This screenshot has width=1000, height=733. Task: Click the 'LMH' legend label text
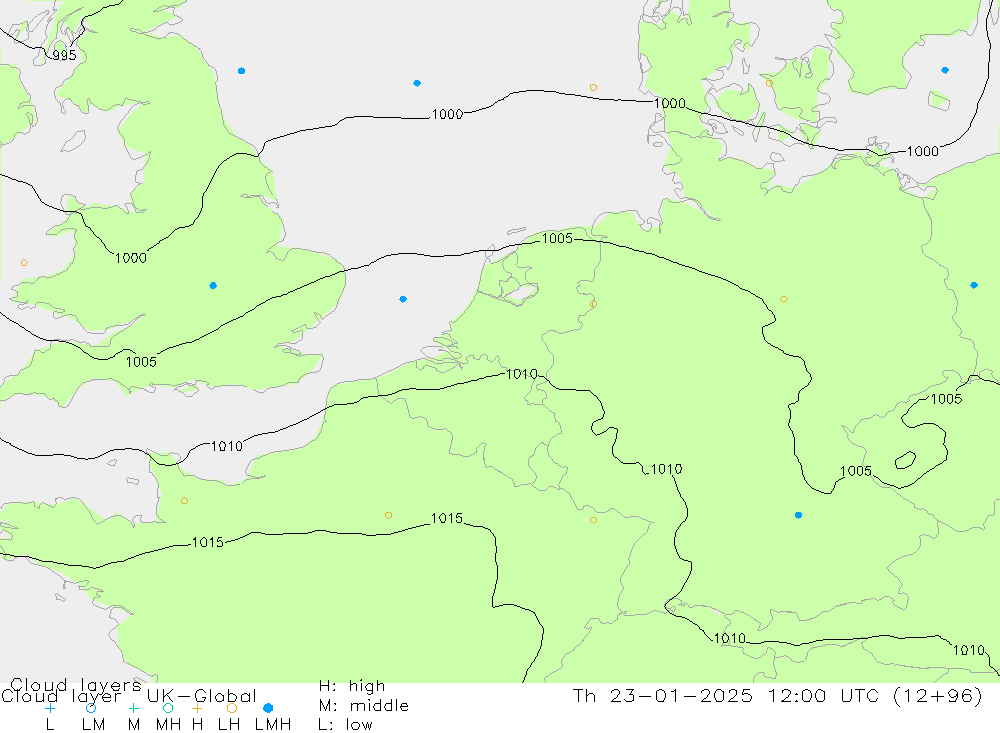pyautogui.click(x=273, y=725)
